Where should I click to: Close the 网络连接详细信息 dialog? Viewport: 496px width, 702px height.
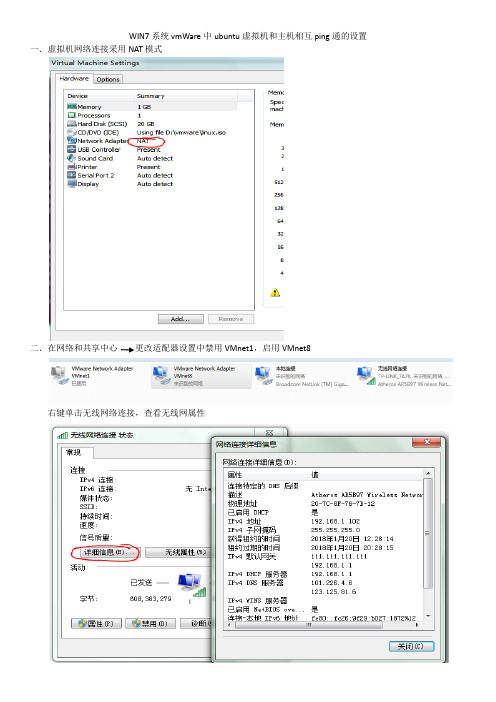tap(427, 442)
